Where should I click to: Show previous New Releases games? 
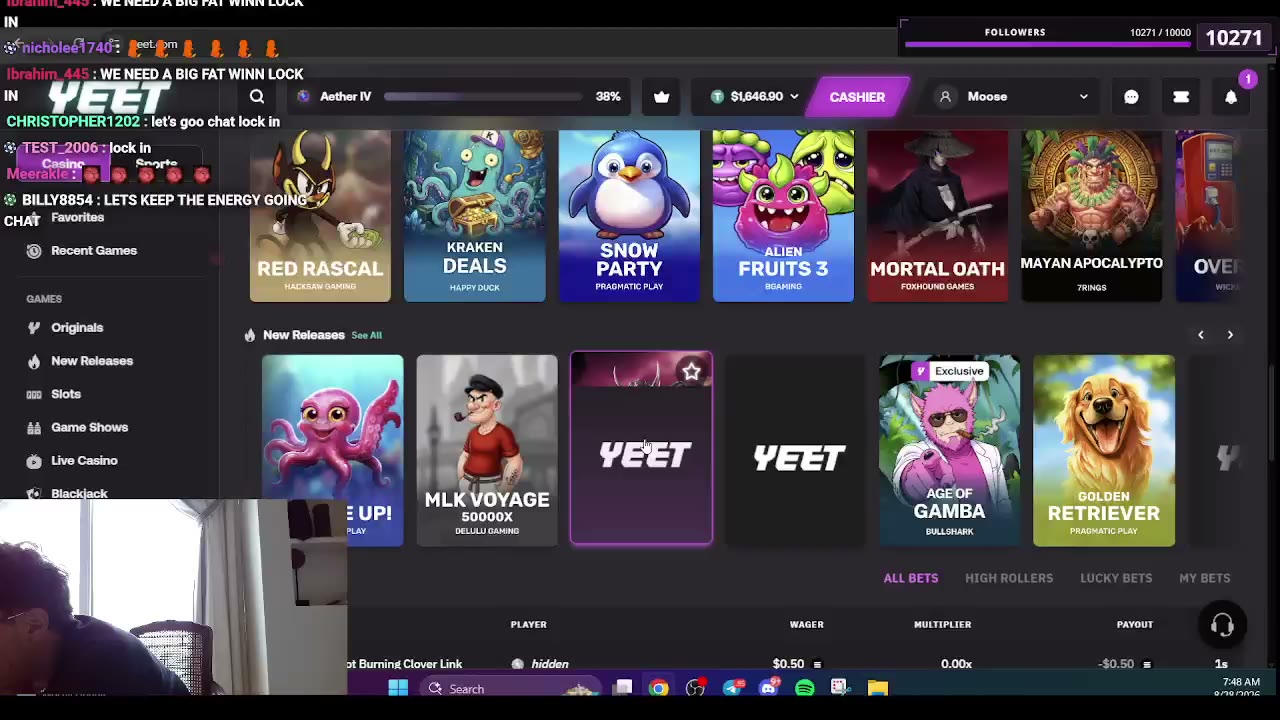[x=1201, y=335]
